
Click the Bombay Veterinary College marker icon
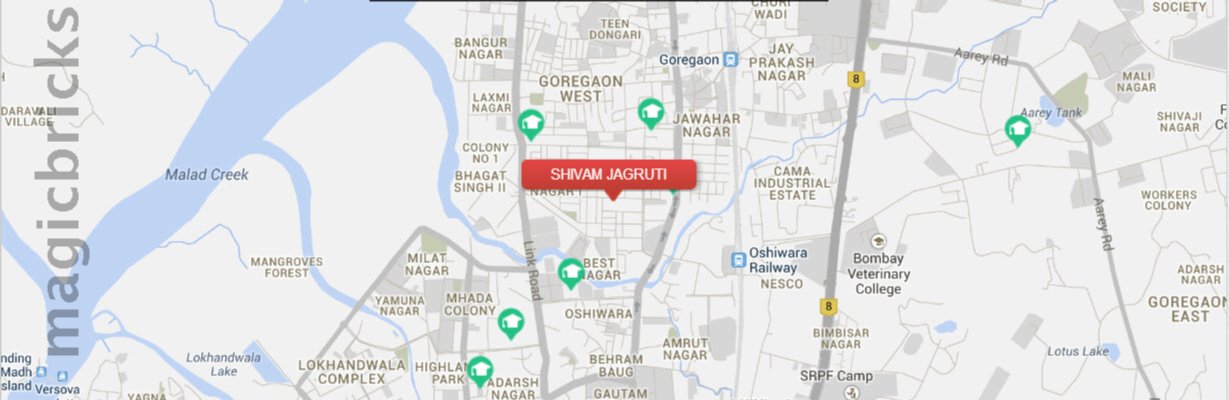(x=878, y=242)
